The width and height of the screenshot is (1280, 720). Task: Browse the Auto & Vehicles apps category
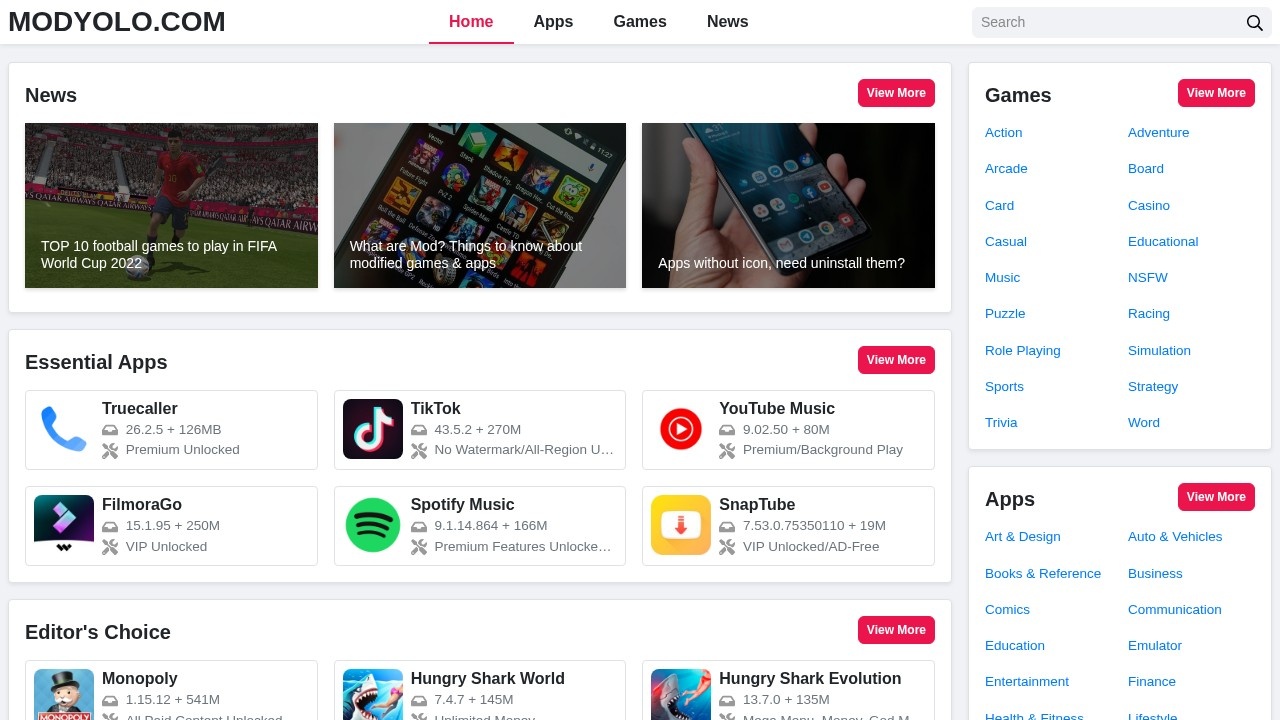pos(1175,537)
